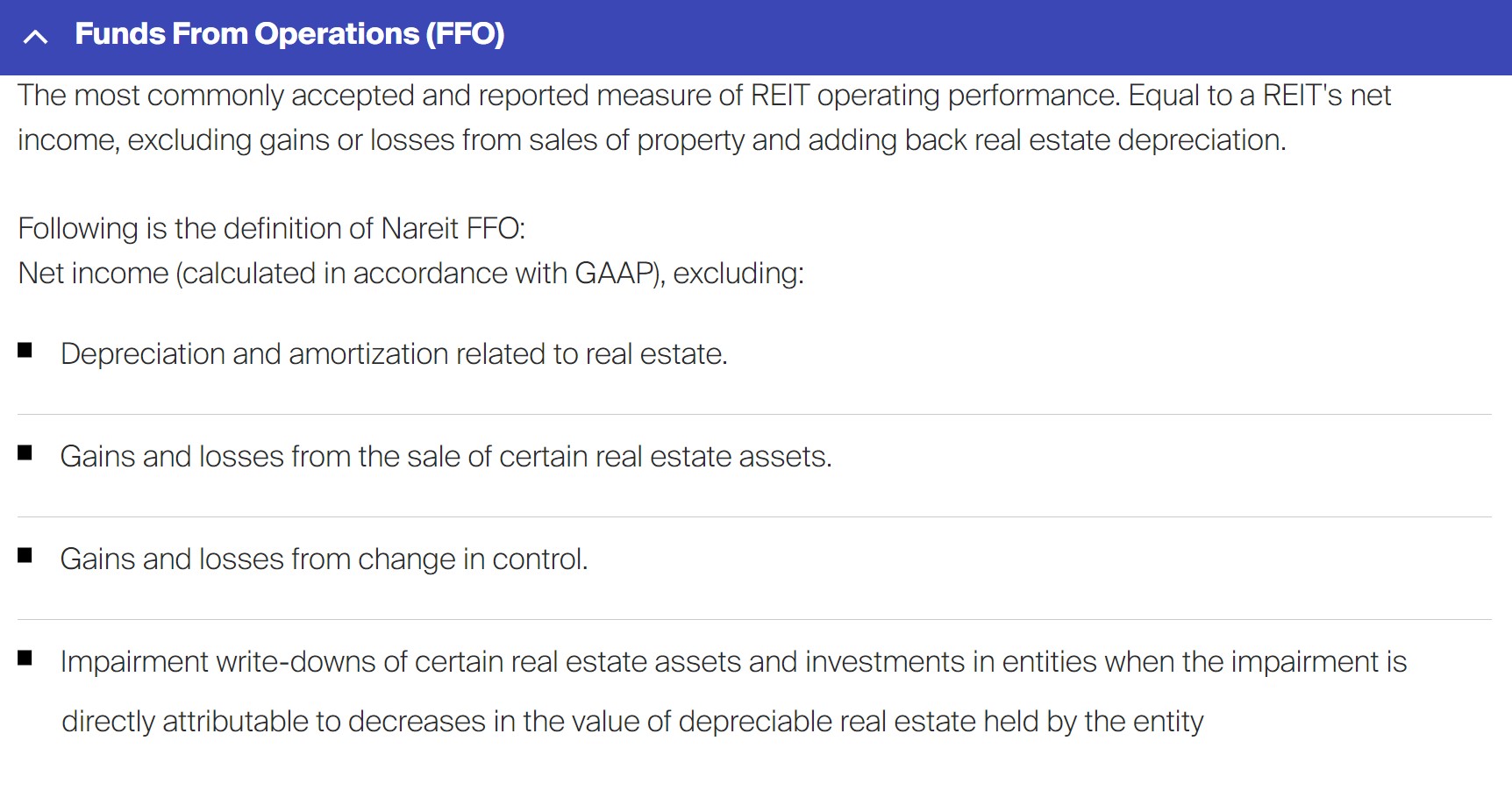Image resolution: width=1512 pixels, height=812 pixels.
Task: Select the Depreciation and amortization list item
Action: [394, 353]
